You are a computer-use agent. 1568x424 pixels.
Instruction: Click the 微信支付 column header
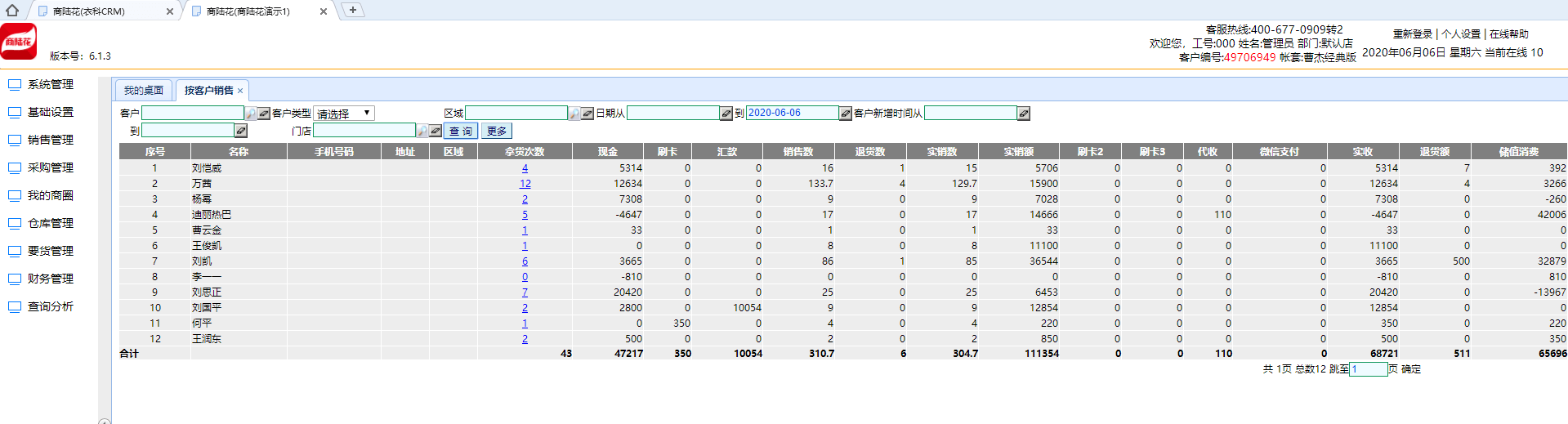coord(1279,151)
